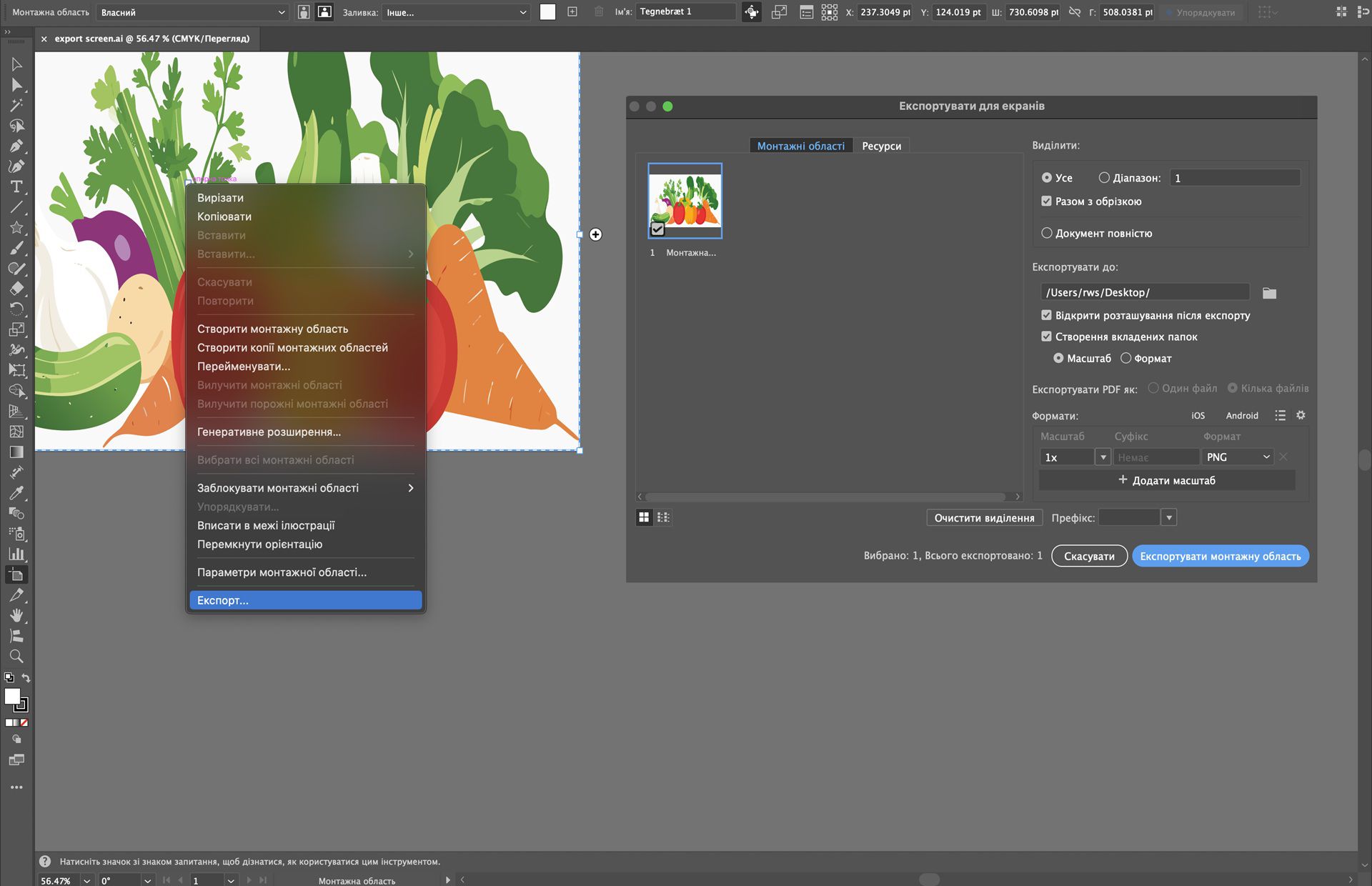Select the Pen tool
1372x886 pixels.
[x=16, y=146]
